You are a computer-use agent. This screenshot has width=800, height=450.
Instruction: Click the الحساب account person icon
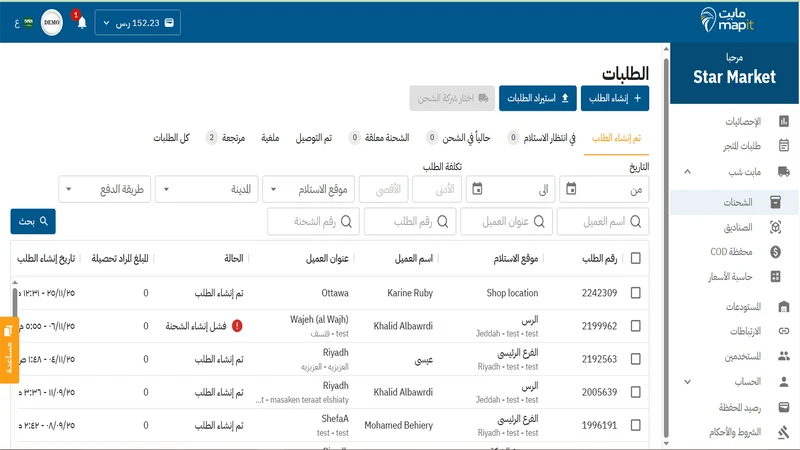(784, 382)
